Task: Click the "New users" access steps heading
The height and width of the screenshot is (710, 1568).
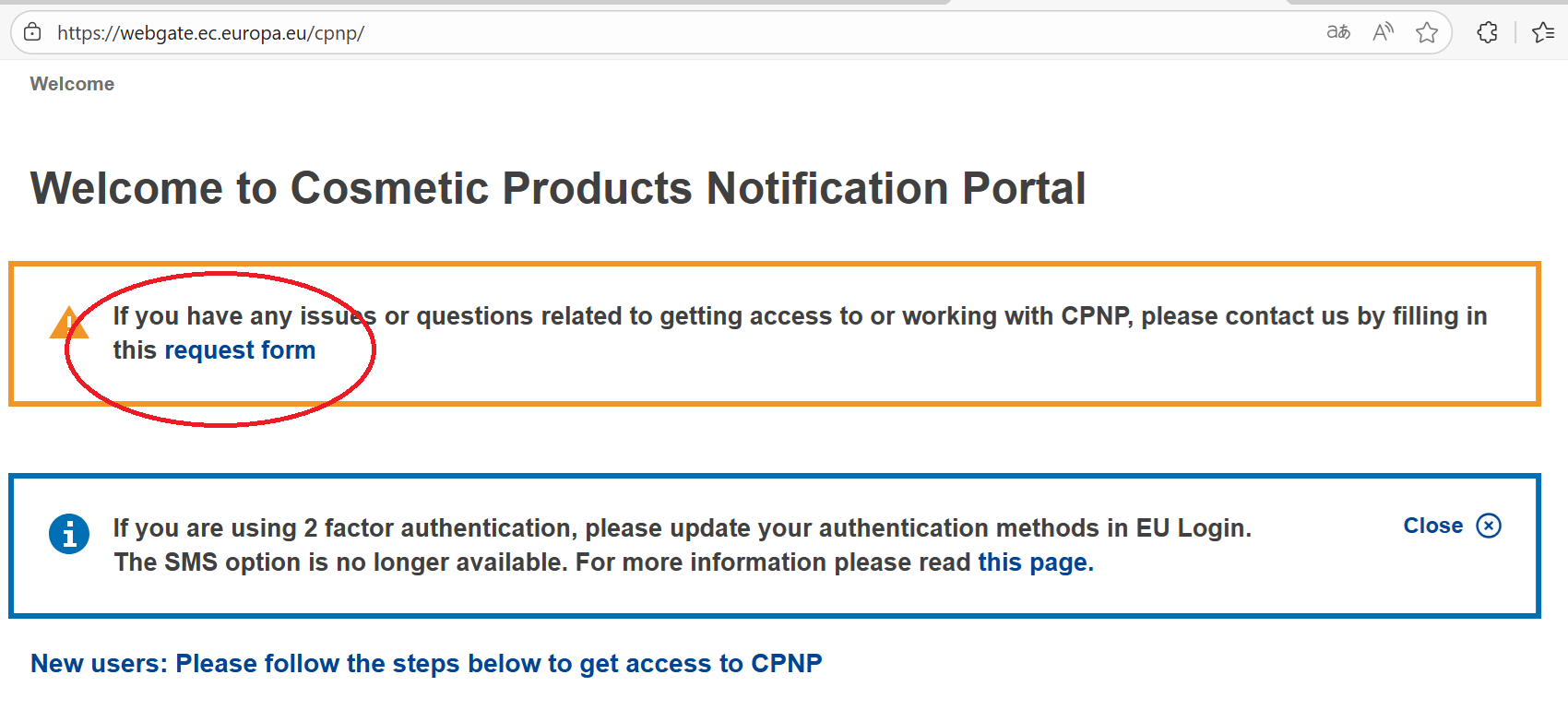Action: (426, 664)
